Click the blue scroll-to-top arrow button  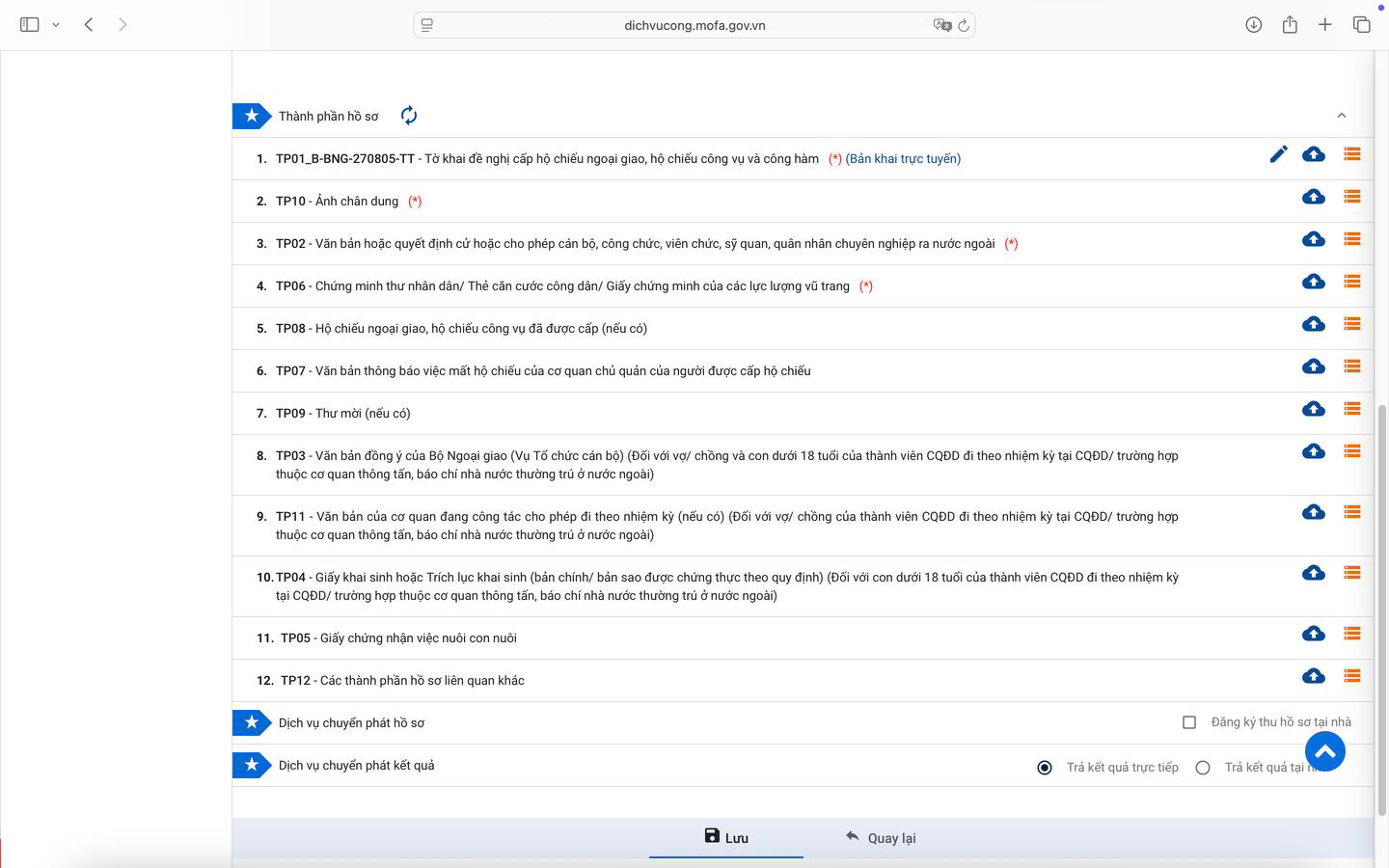[x=1324, y=751]
